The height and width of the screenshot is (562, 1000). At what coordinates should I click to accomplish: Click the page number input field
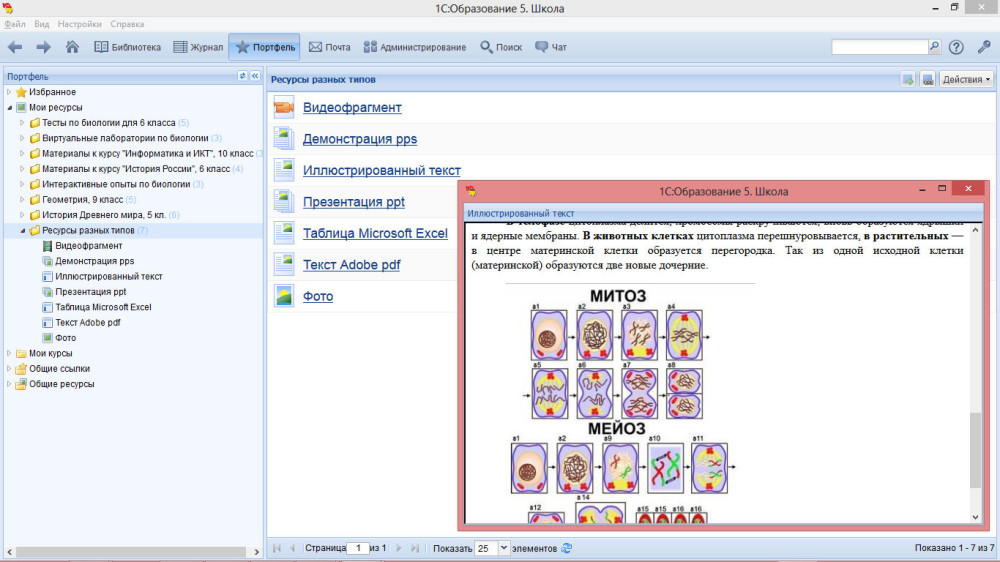click(x=358, y=548)
